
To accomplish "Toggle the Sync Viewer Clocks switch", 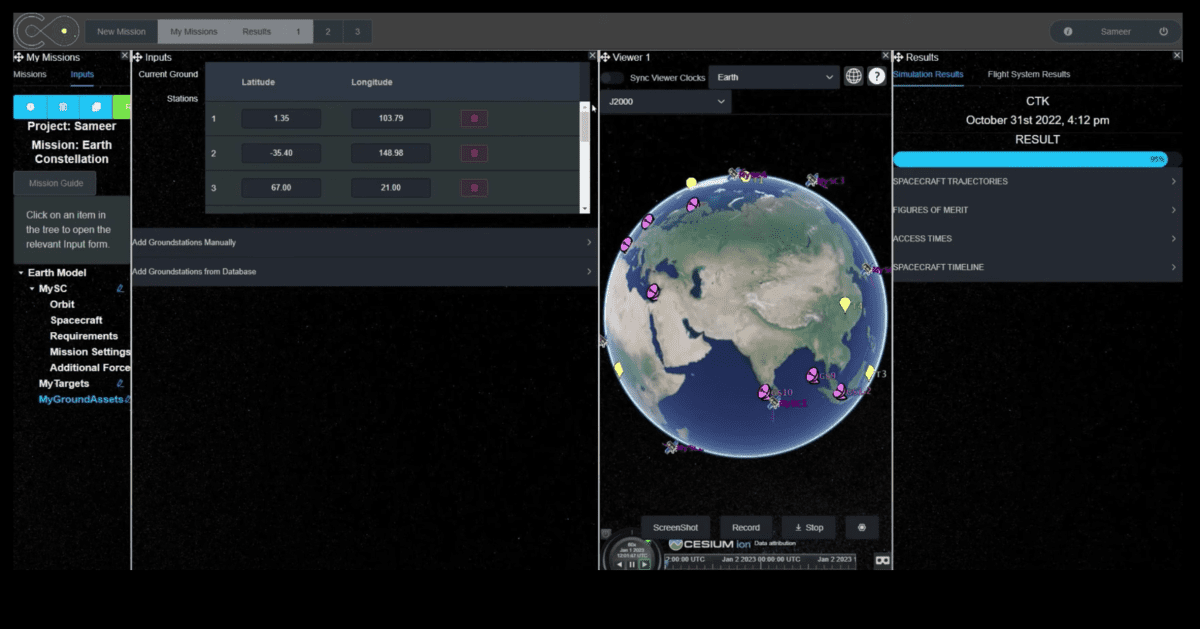I will point(612,78).
